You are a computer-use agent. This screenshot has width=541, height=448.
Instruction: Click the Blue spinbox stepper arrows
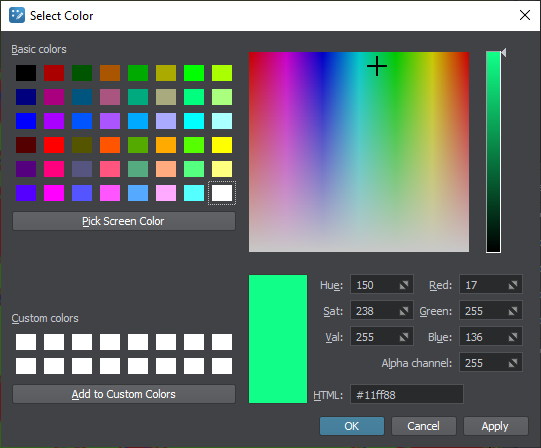tap(513, 337)
